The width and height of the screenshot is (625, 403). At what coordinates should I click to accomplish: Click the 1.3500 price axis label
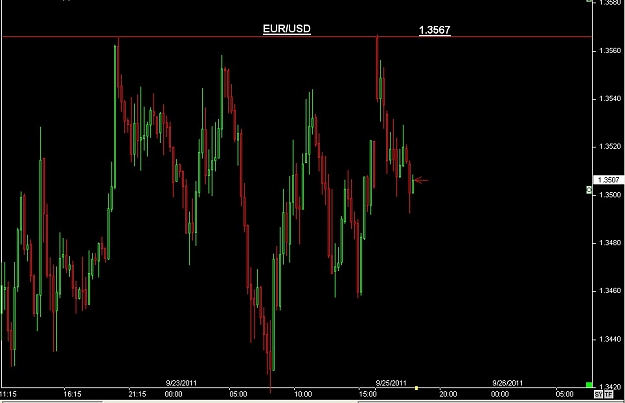[610, 195]
